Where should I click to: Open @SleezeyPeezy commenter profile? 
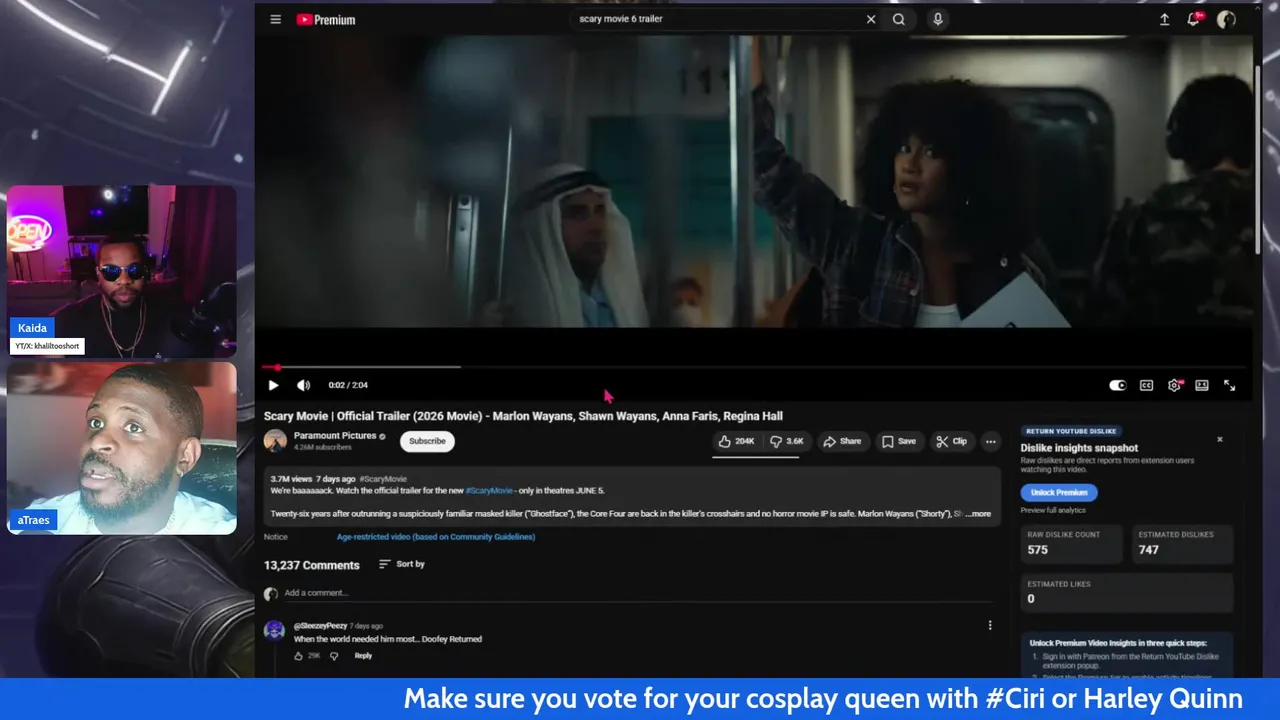coord(320,626)
